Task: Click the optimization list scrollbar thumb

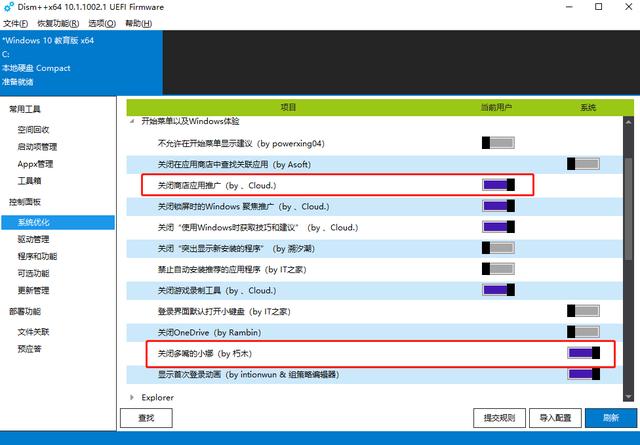Action: point(628,208)
